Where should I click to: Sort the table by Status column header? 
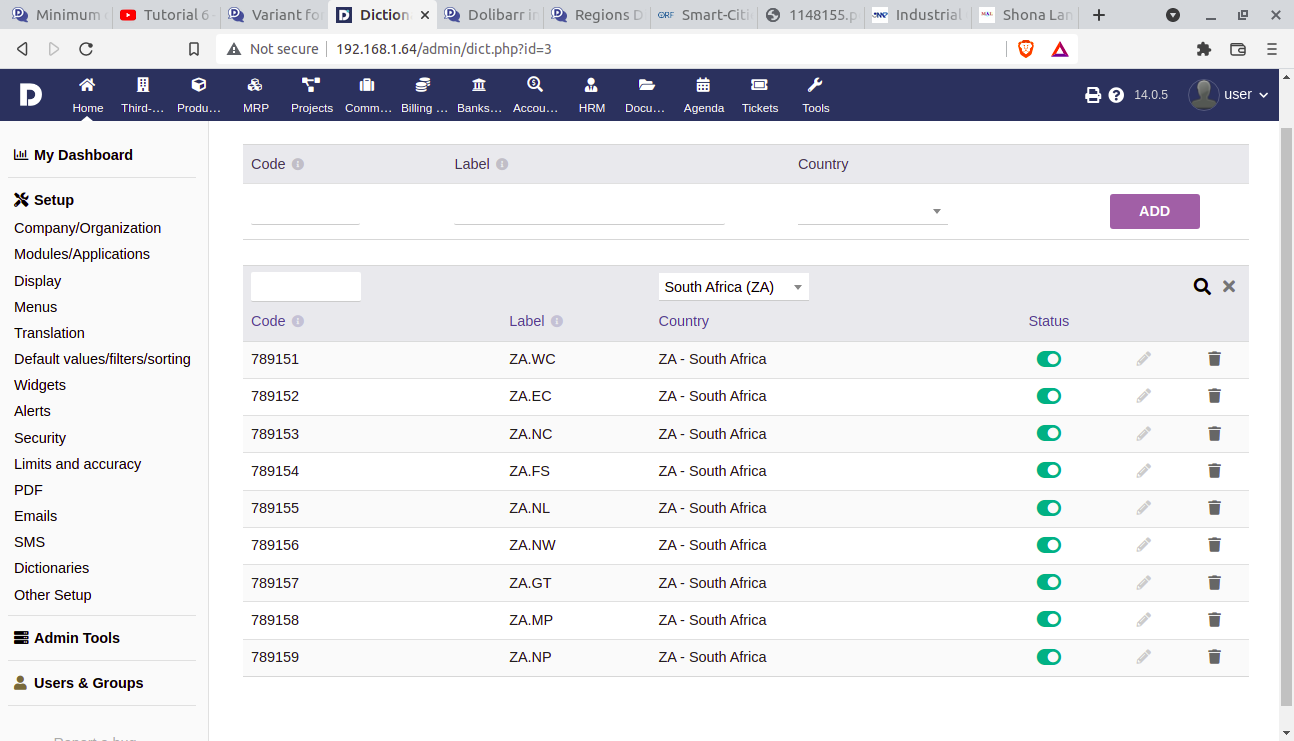1048,321
